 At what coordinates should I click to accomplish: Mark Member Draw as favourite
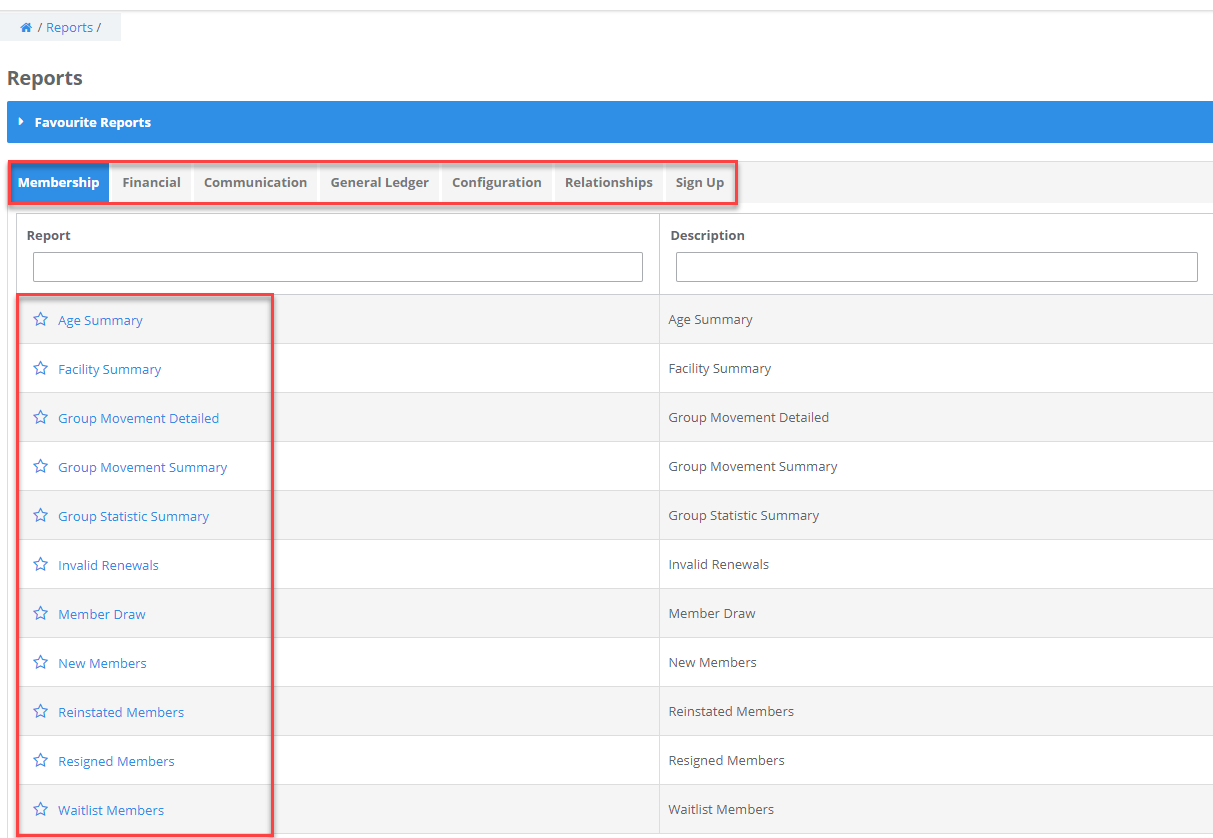coord(40,613)
